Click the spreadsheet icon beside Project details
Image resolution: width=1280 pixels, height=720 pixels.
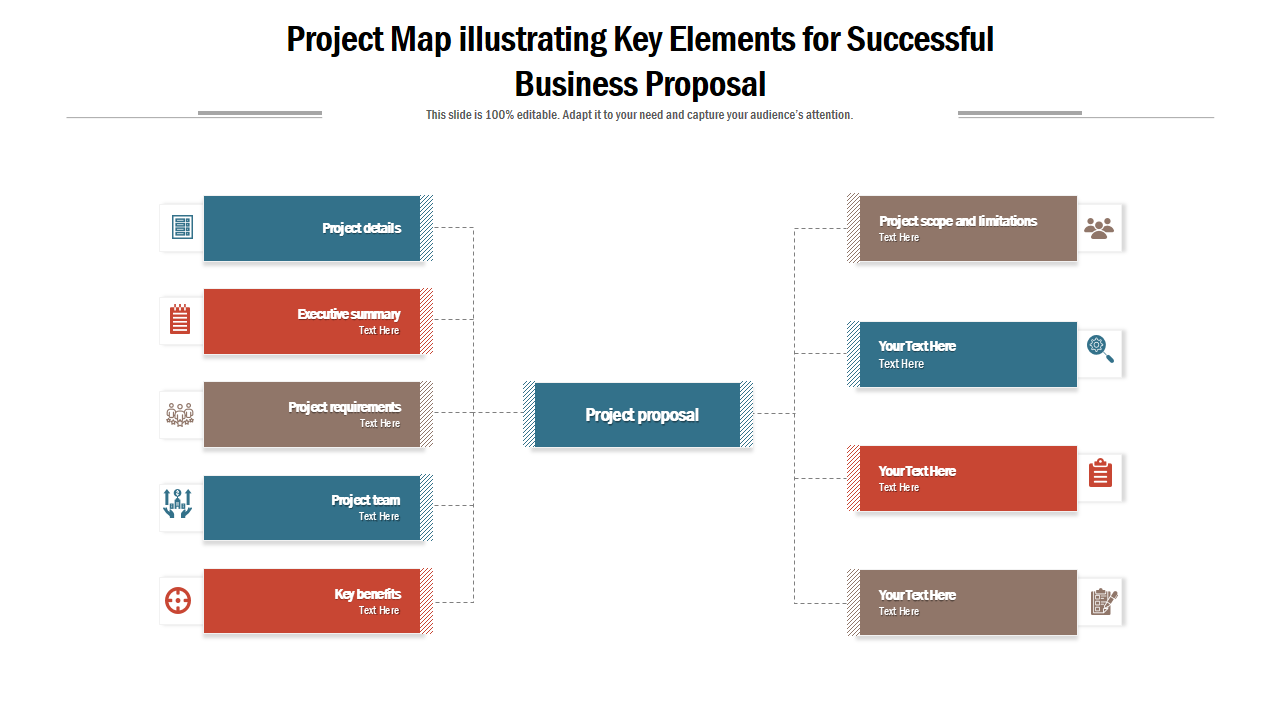(182, 227)
